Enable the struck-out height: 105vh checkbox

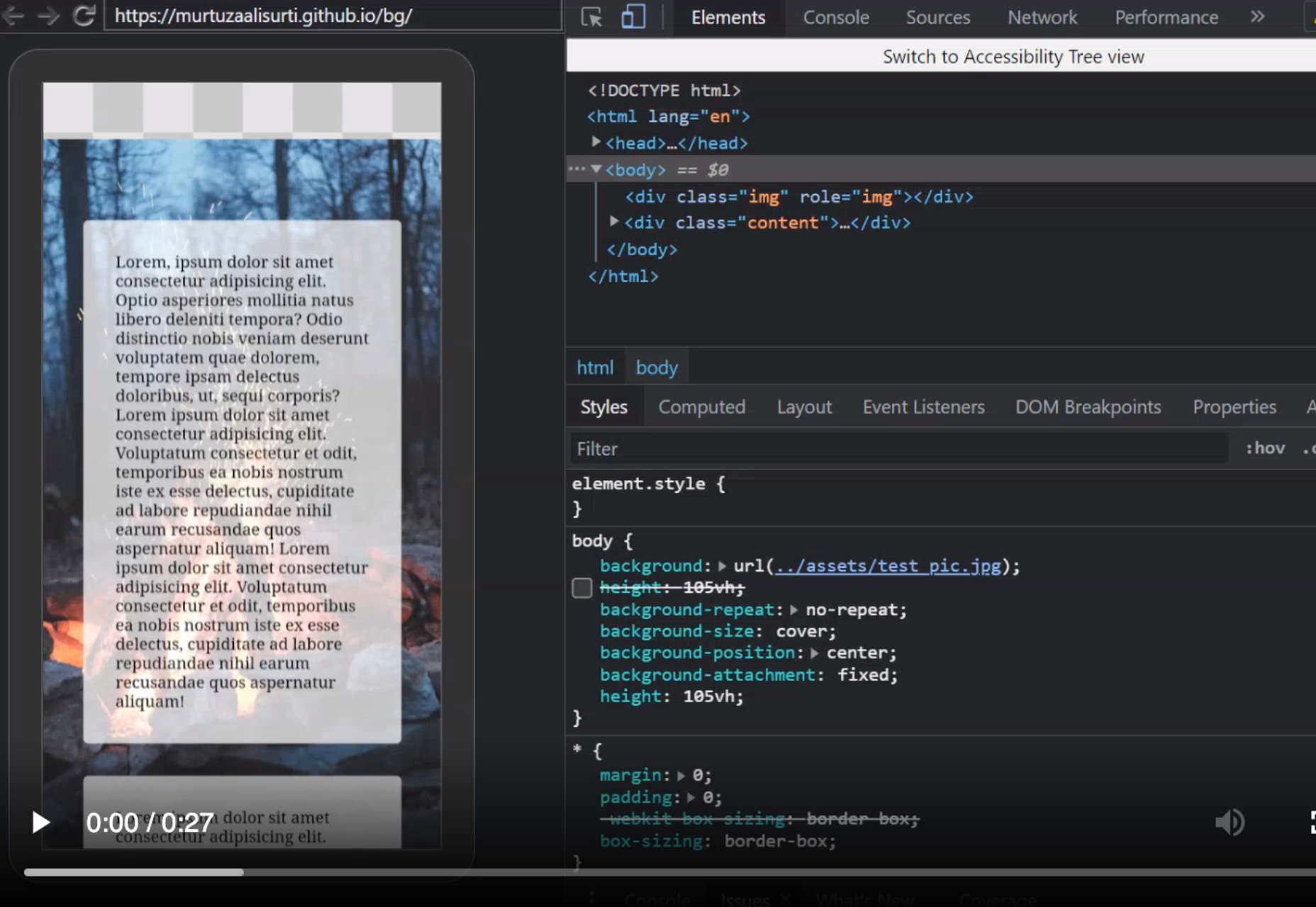tap(581, 588)
